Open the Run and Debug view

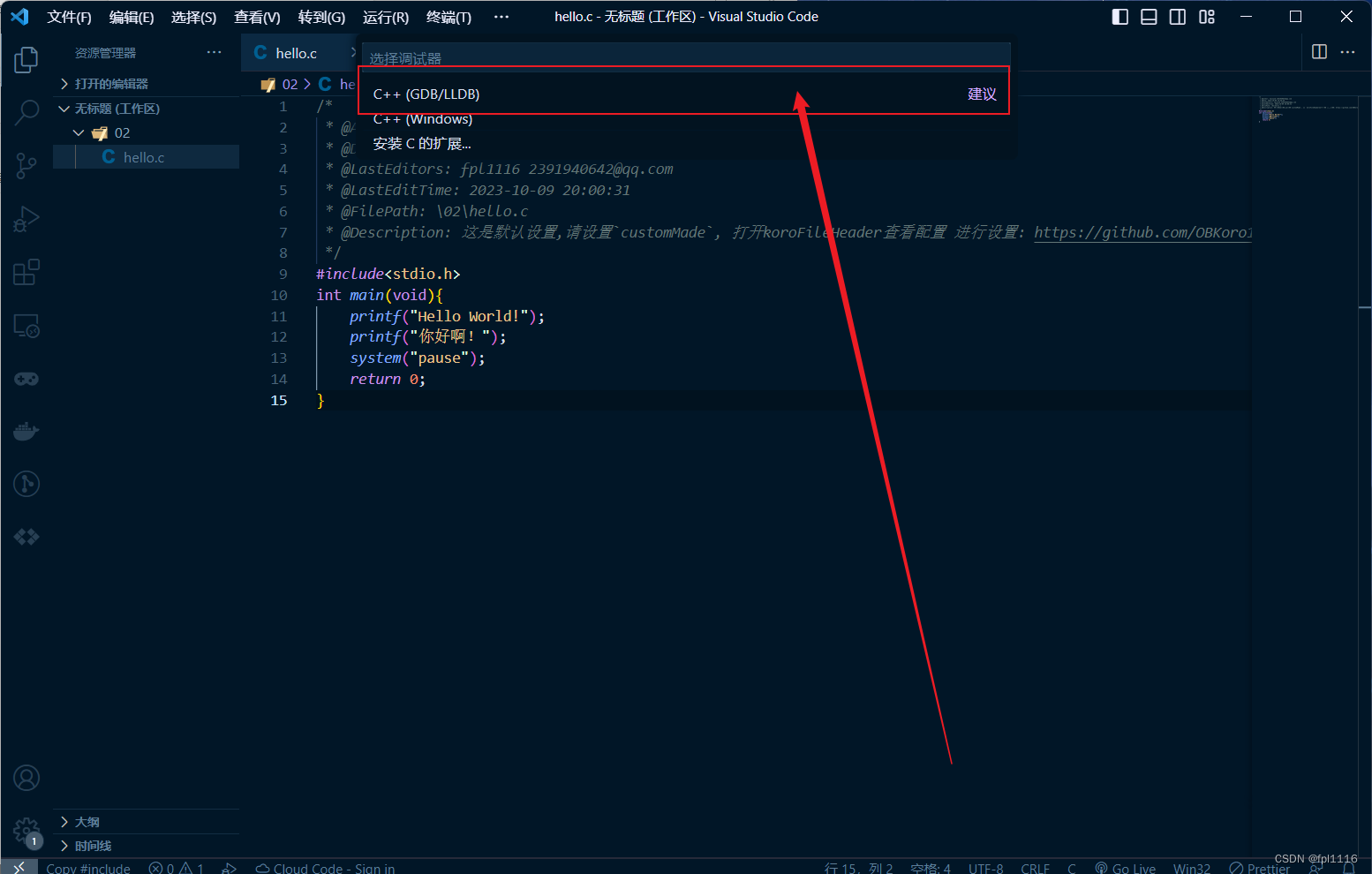click(x=26, y=219)
